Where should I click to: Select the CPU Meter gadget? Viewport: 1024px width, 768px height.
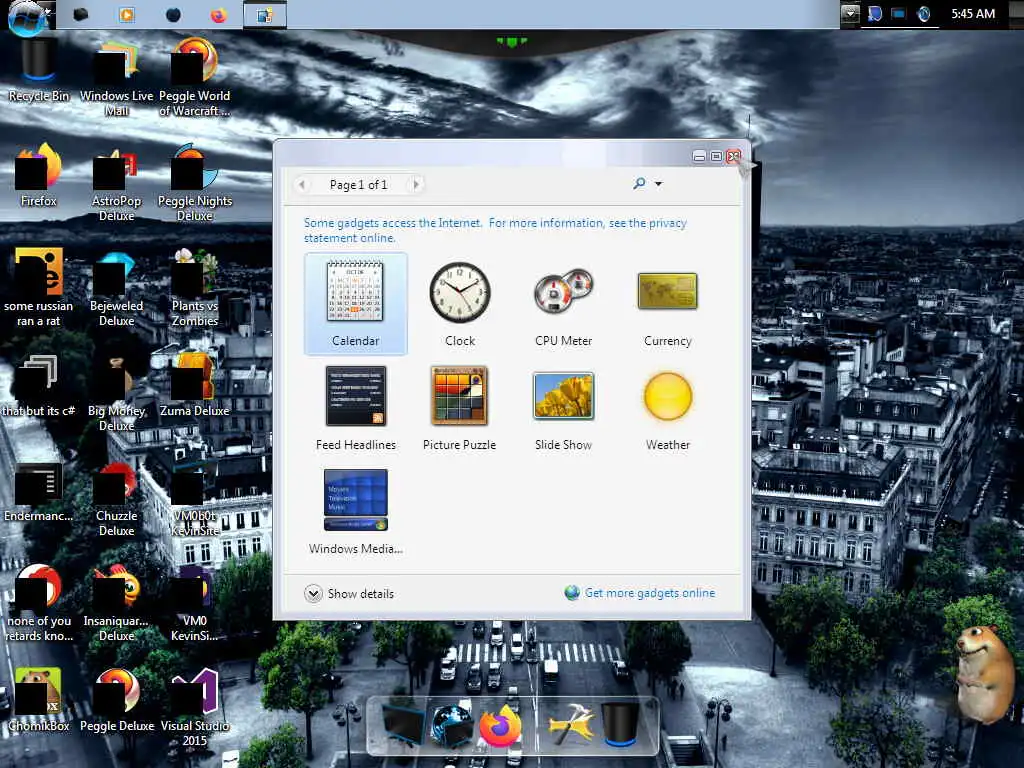[564, 304]
